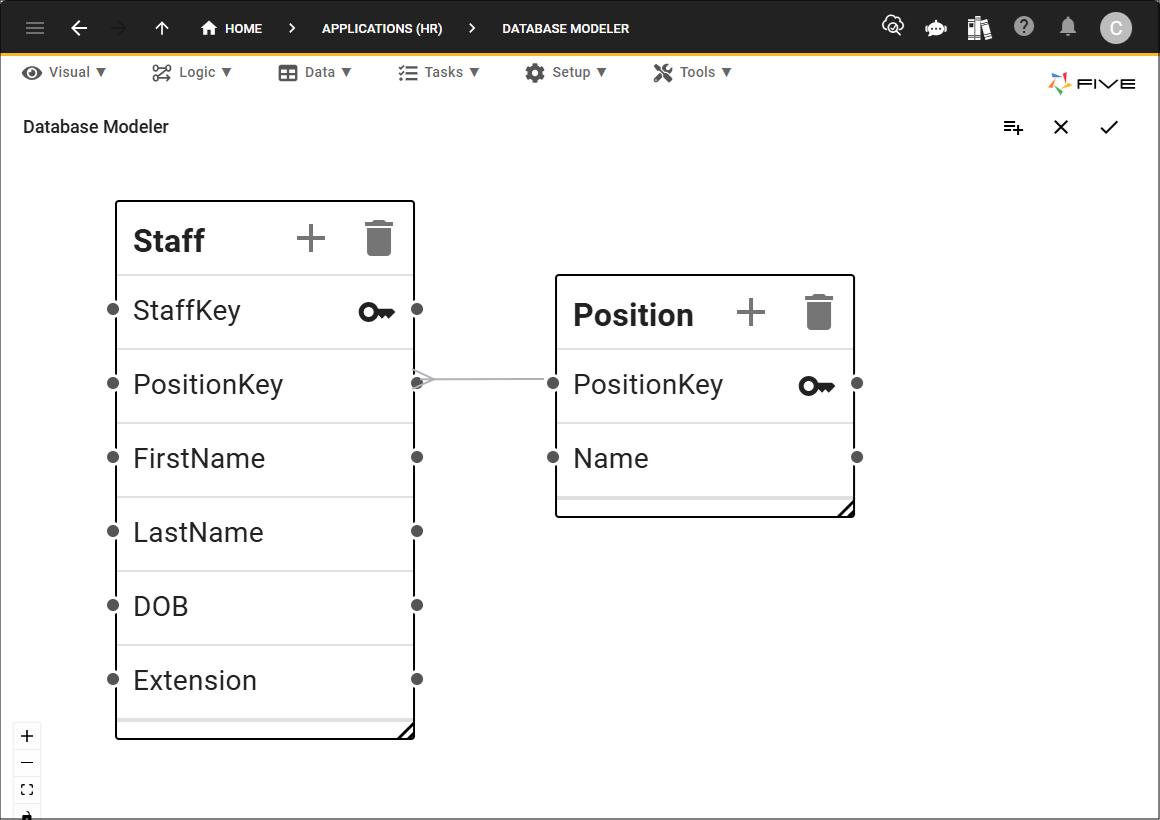Expand the Tasks menu
Screen dimensions: 1160x820
click(439, 73)
